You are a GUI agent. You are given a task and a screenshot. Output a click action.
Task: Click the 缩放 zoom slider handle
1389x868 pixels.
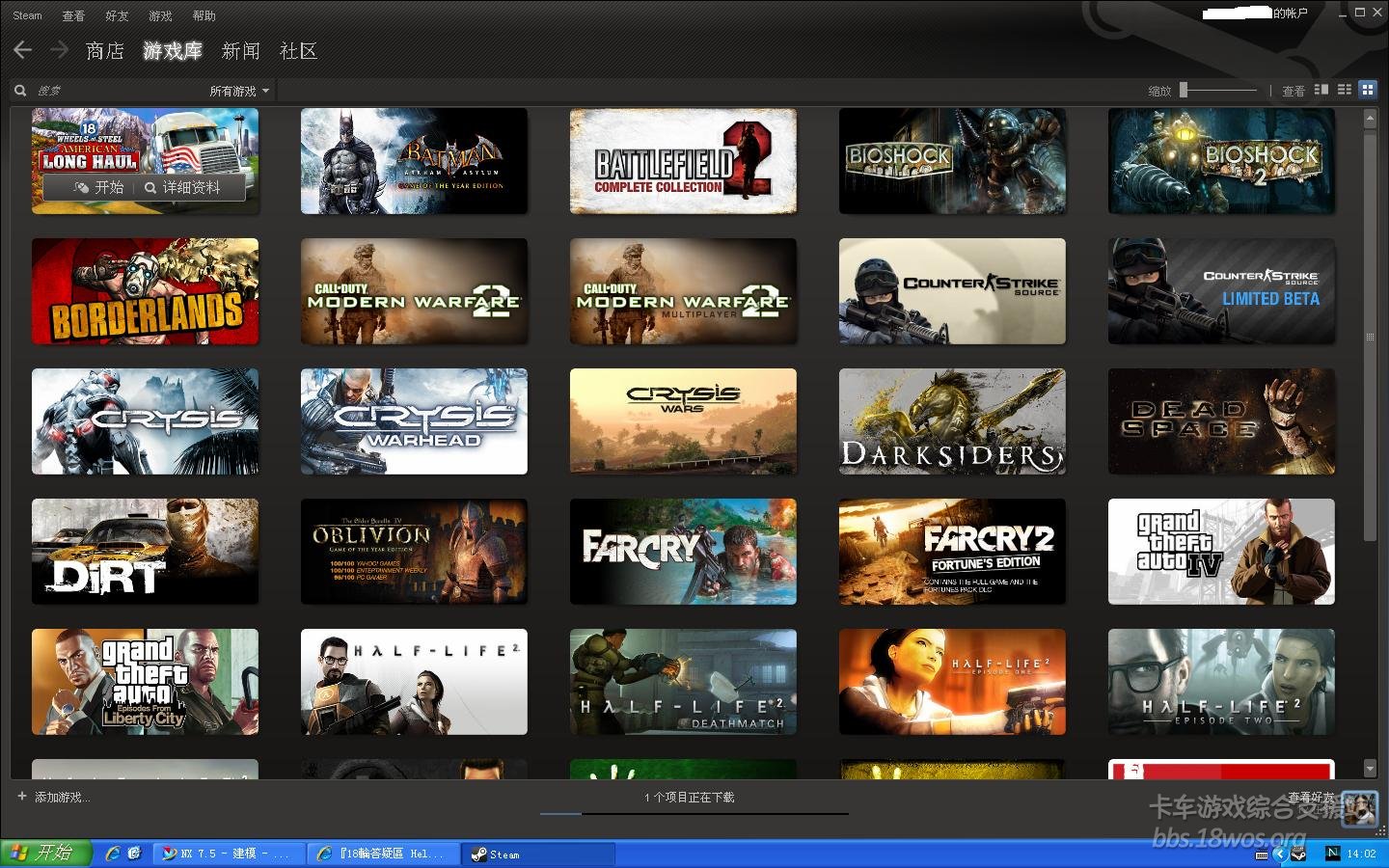point(1184,90)
